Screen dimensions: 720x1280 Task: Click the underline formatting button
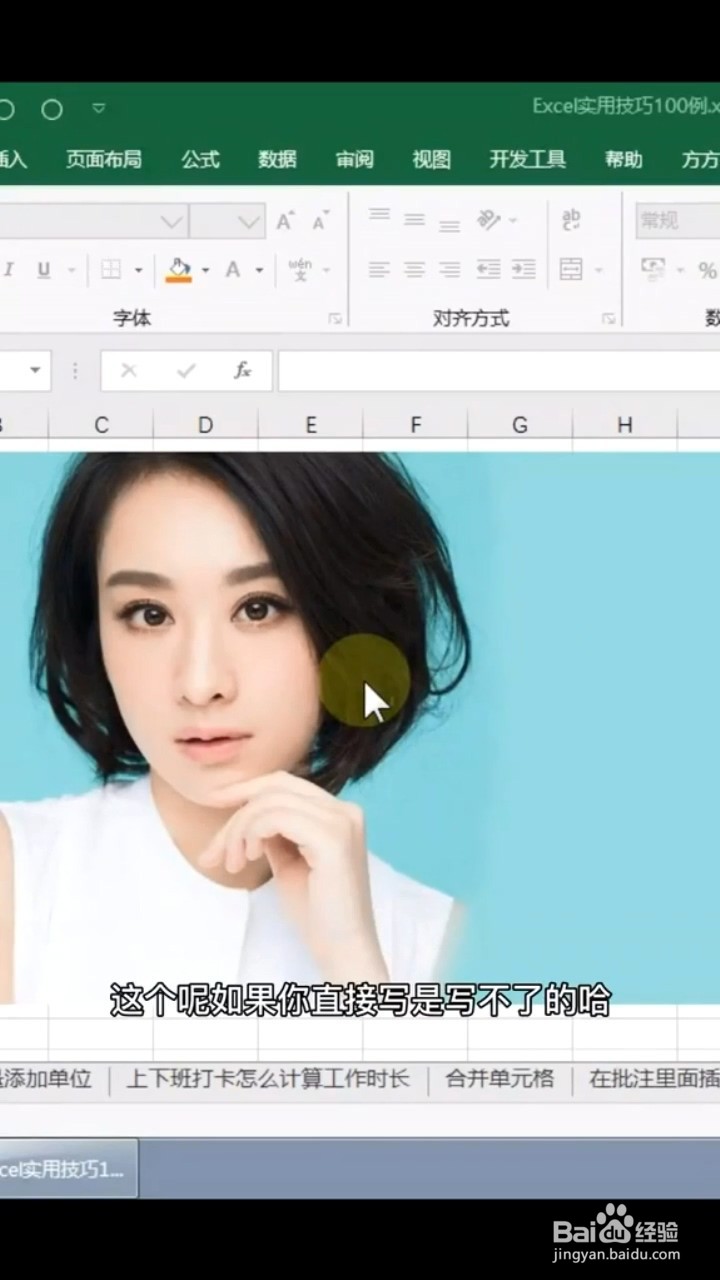point(43,270)
